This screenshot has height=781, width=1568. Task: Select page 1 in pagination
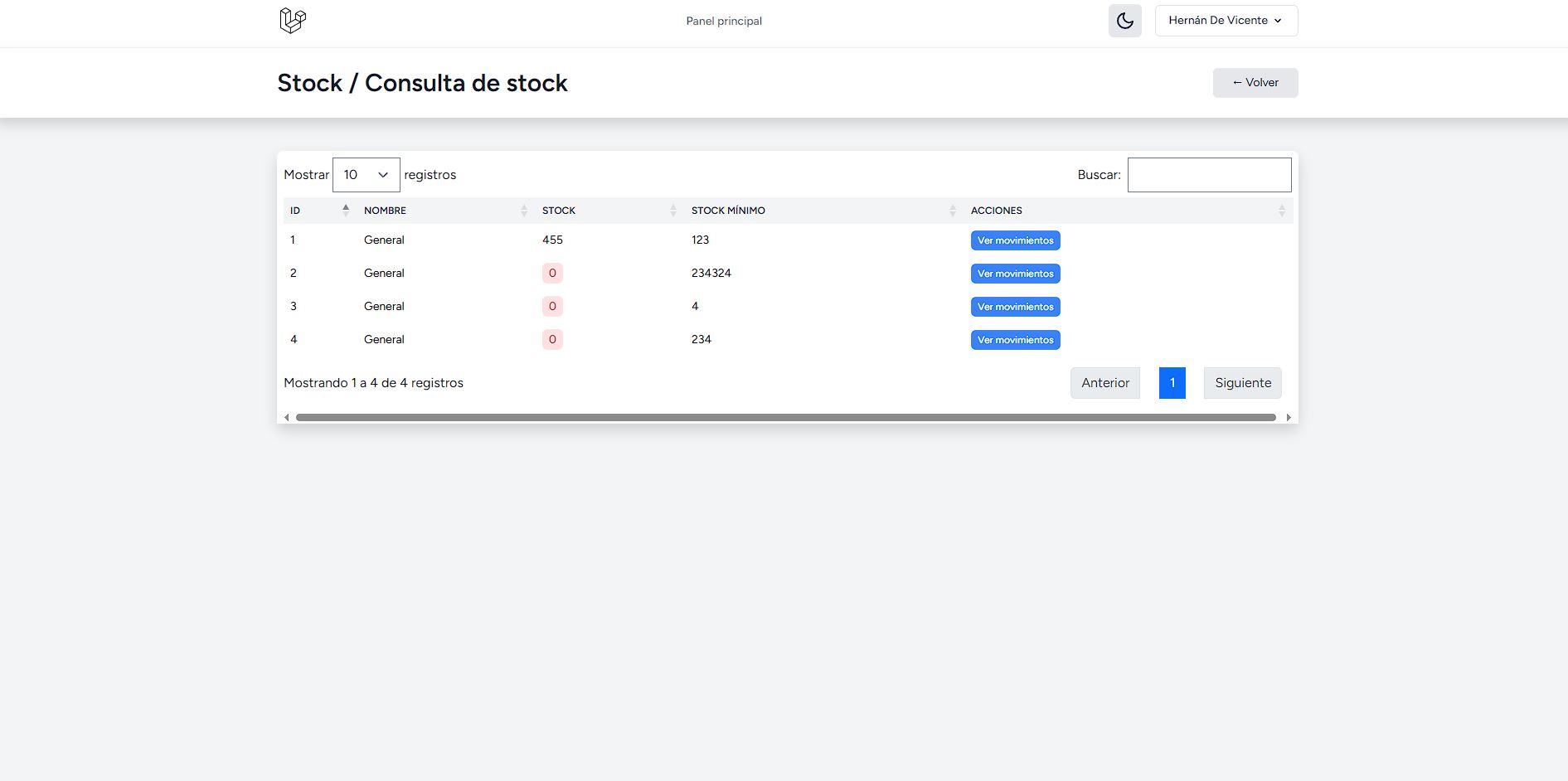(1172, 383)
